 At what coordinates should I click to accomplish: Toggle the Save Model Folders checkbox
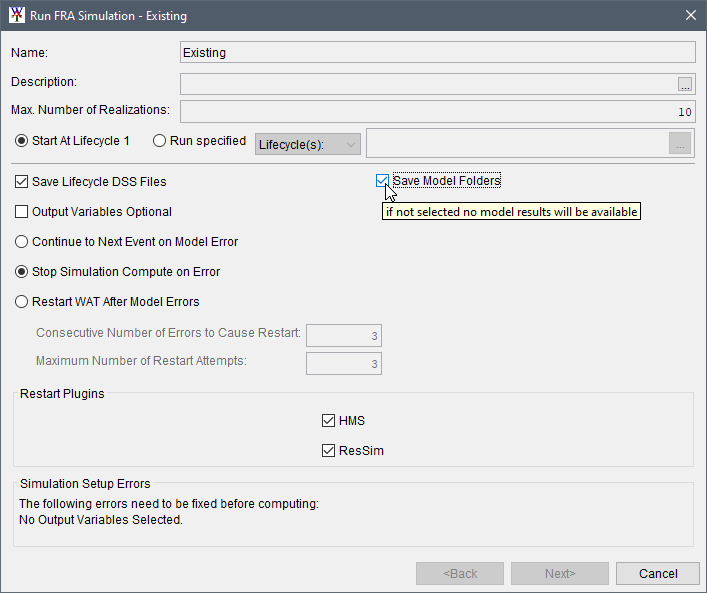point(382,181)
